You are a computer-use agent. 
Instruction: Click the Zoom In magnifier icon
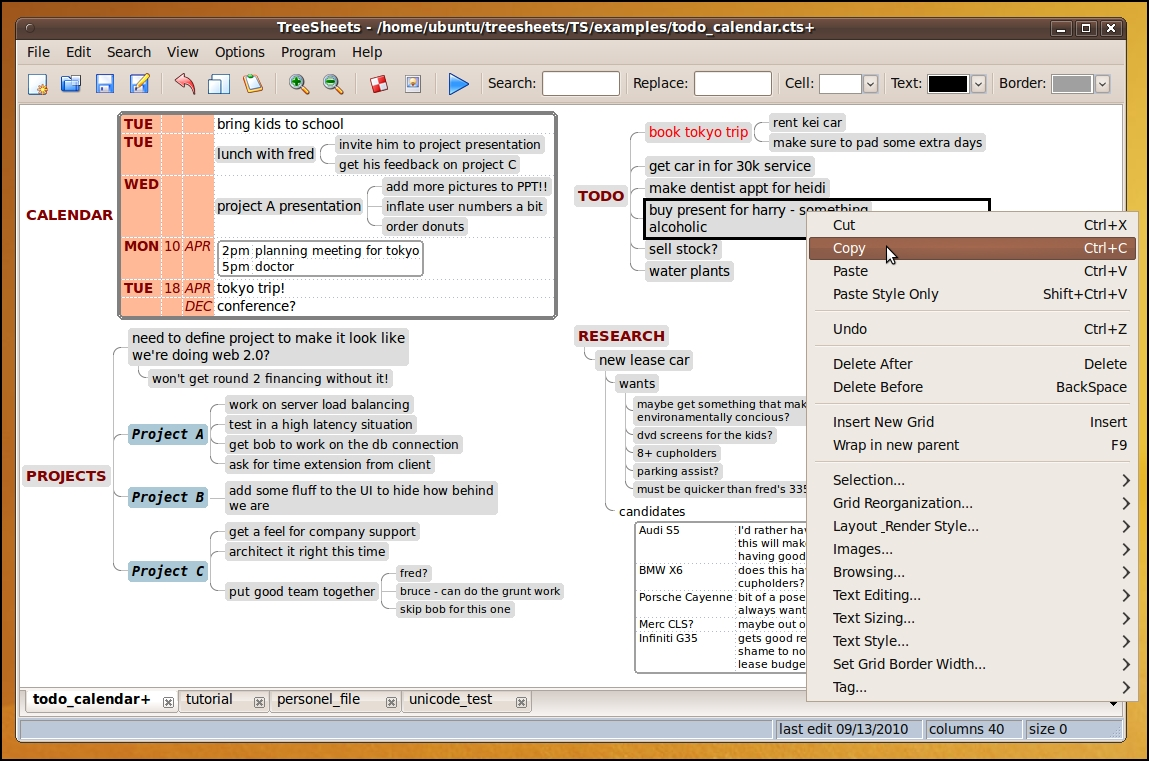pyautogui.click(x=298, y=84)
